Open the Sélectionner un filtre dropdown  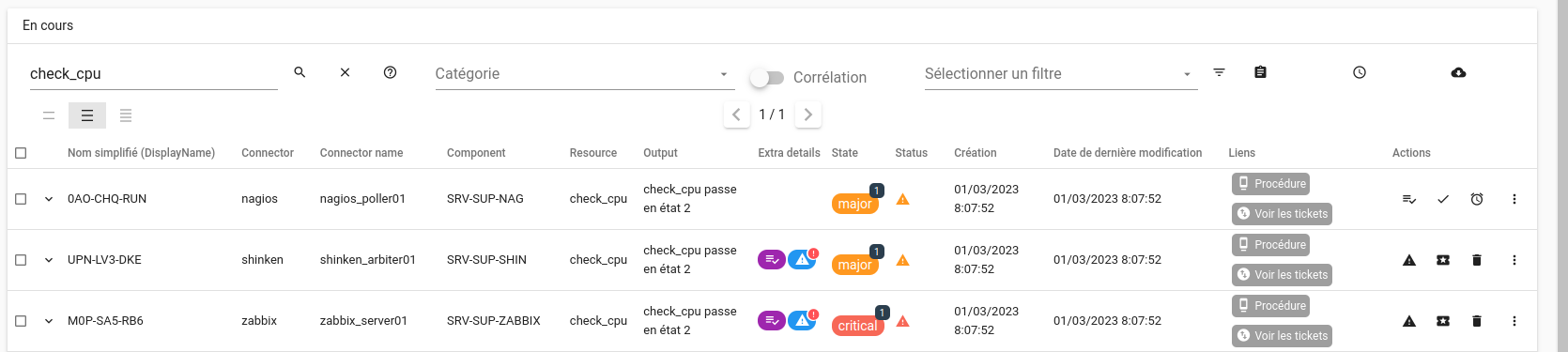coord(1061,74)
